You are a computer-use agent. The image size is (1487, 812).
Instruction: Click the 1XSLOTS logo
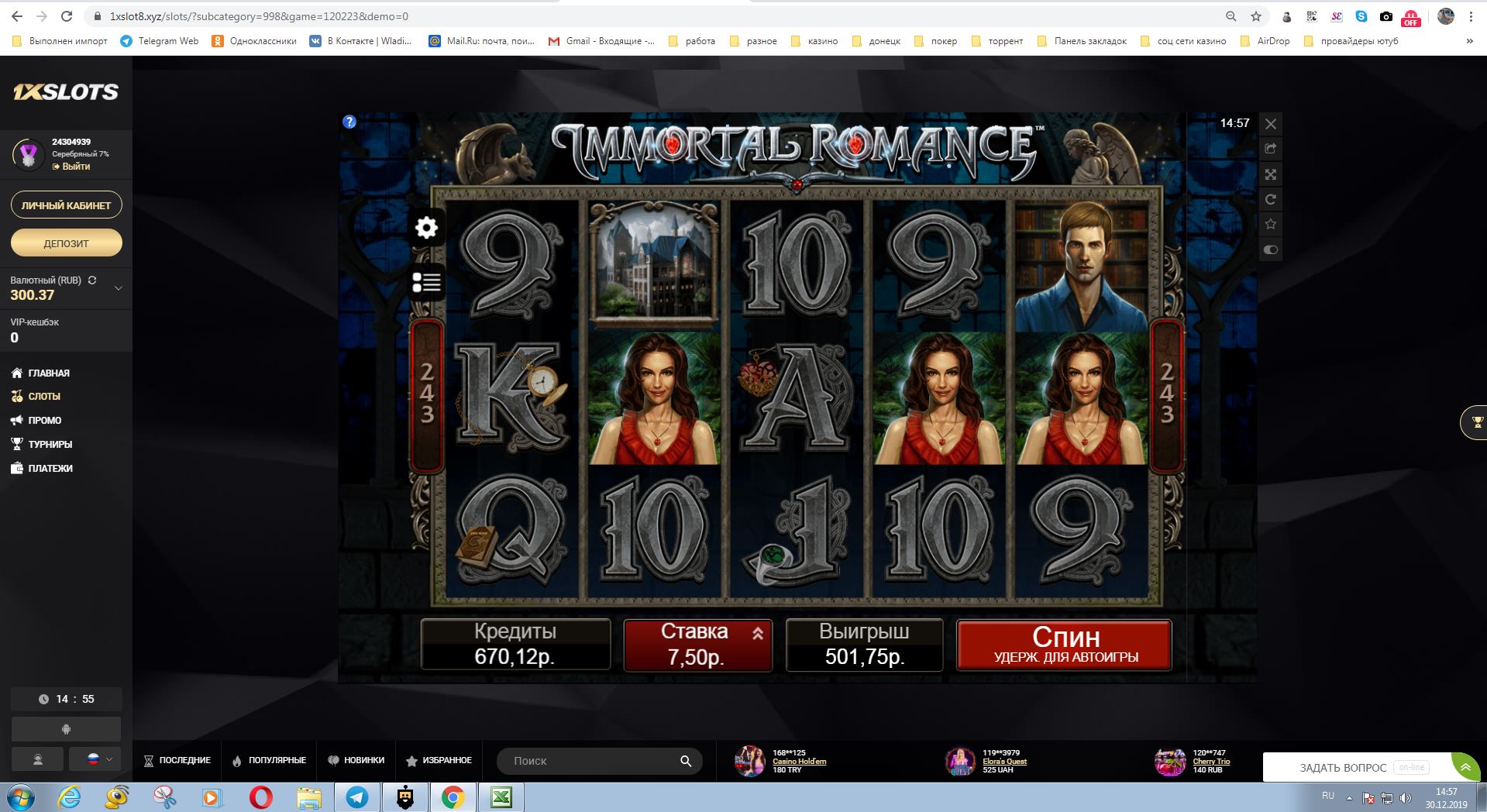(66, 91)
